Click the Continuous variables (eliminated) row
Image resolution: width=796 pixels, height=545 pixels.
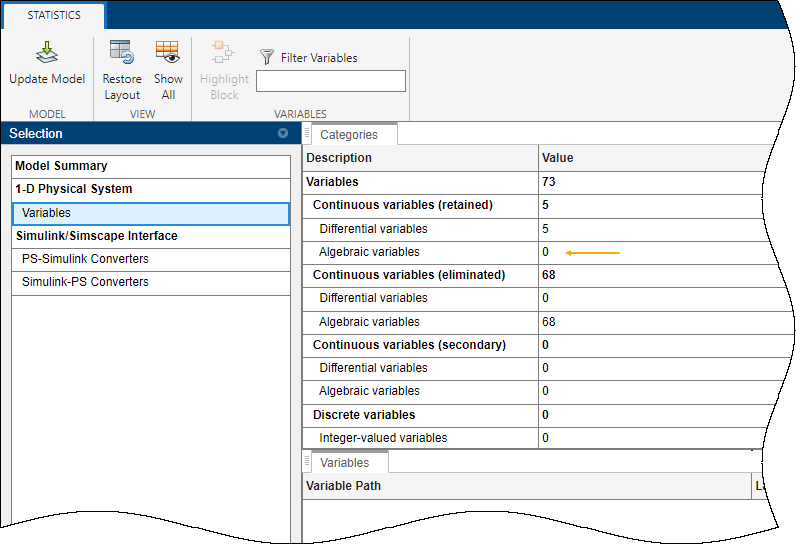click(409, 275)
